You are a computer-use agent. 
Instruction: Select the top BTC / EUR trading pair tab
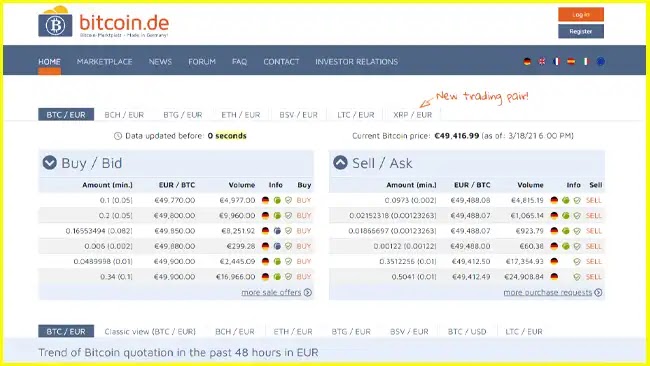click(66, 115)
